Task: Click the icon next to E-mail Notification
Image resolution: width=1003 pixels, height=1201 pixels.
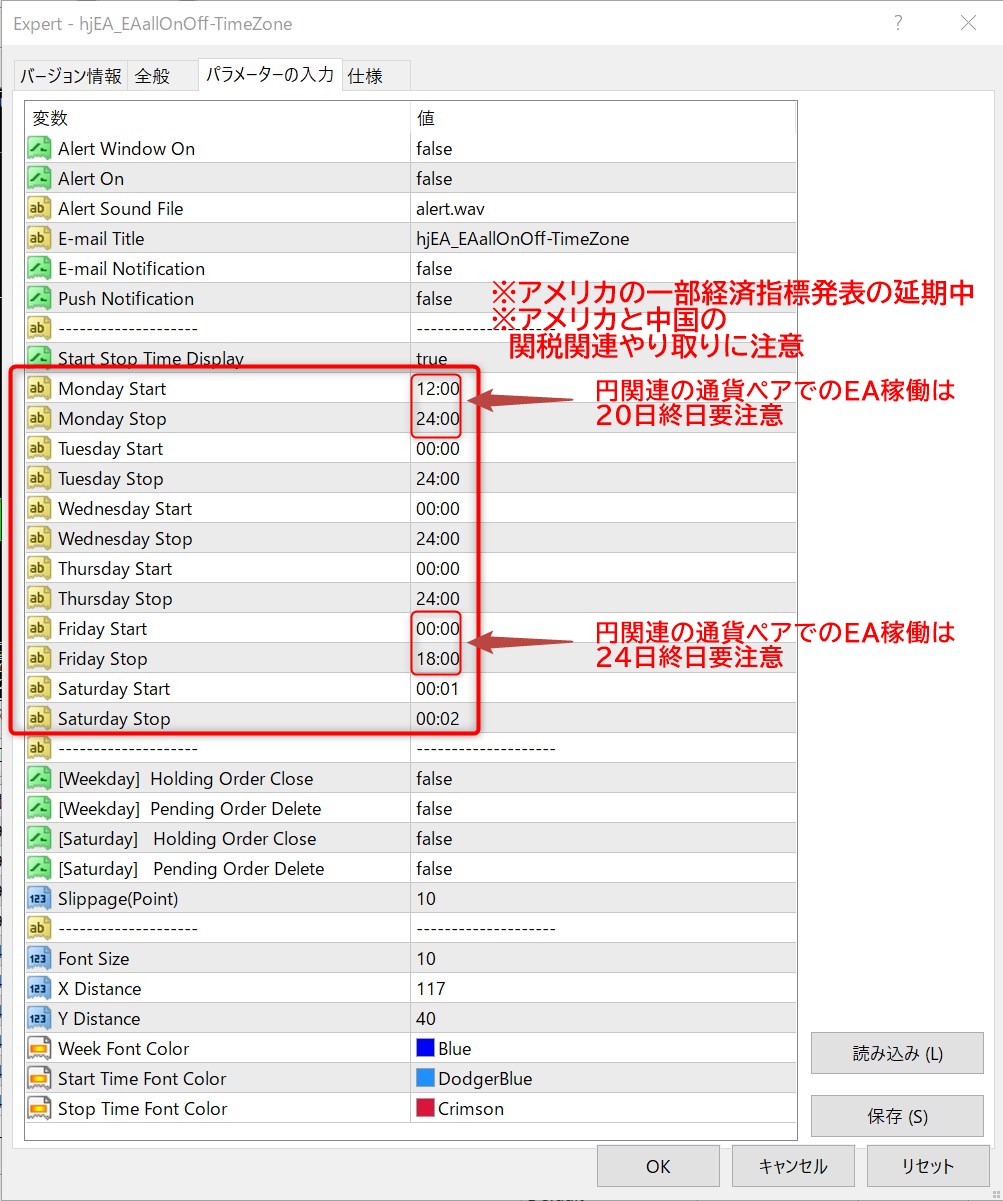Action: (39, 269)
